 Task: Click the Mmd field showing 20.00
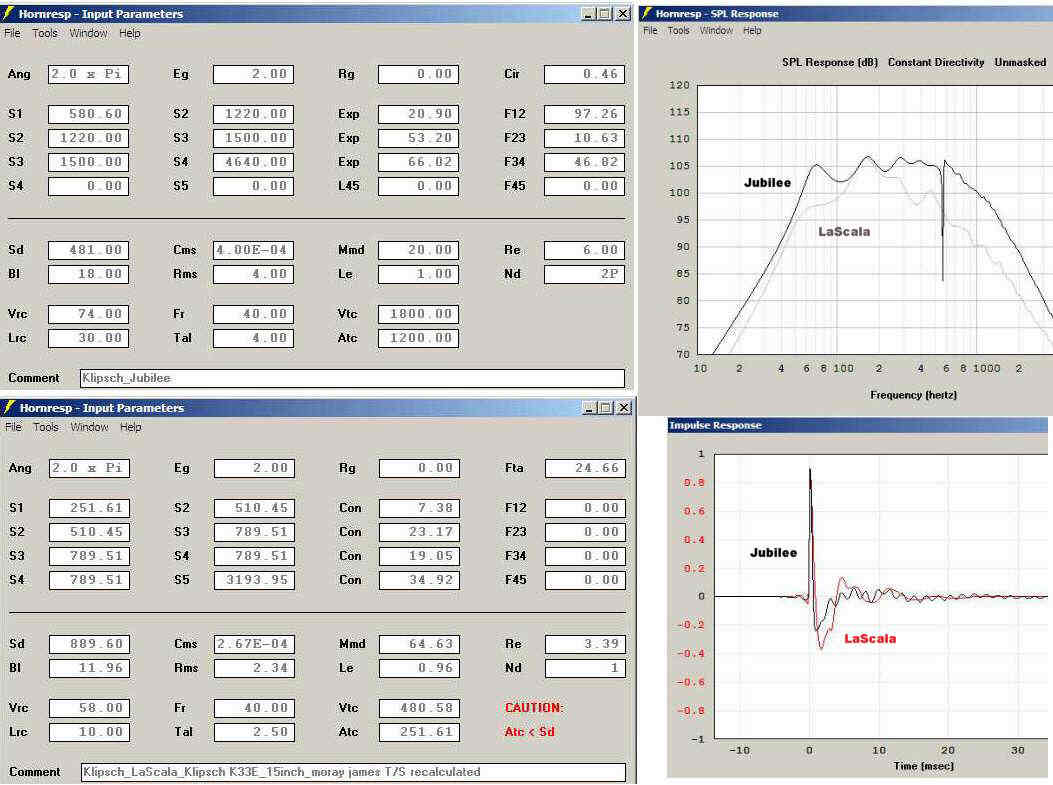(x=418, y=250)
